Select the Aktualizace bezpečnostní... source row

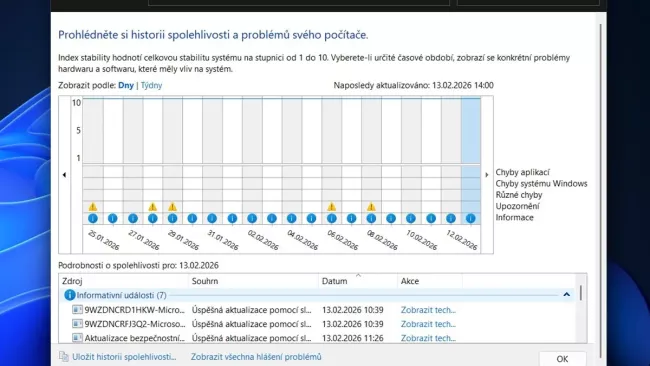pyautogui.click(x=135, y=338)
